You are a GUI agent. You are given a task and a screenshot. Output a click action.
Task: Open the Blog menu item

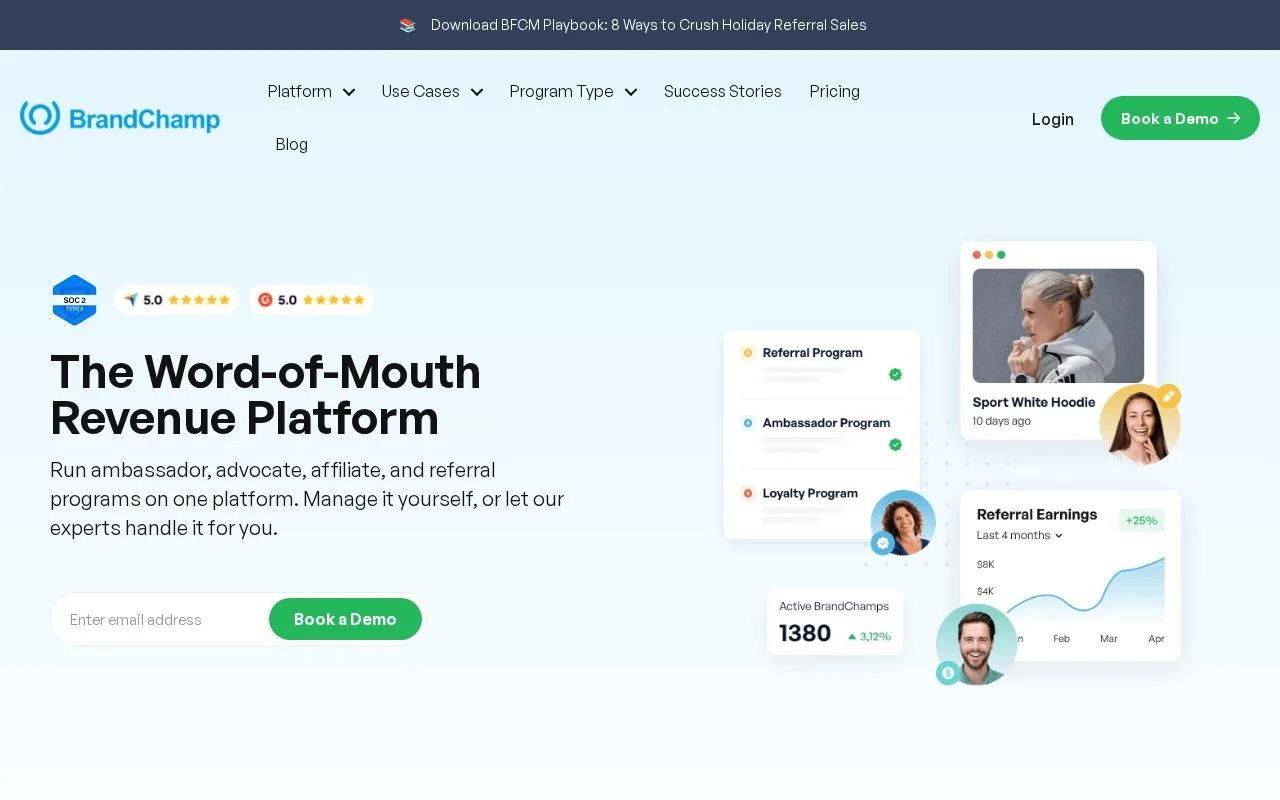[292, 144]
